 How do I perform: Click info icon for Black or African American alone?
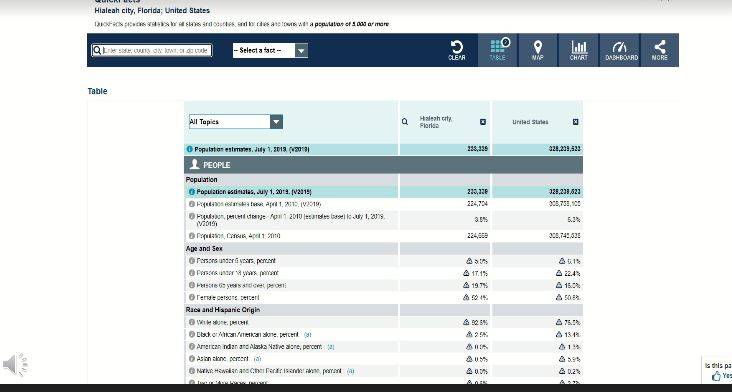[192, 335]
